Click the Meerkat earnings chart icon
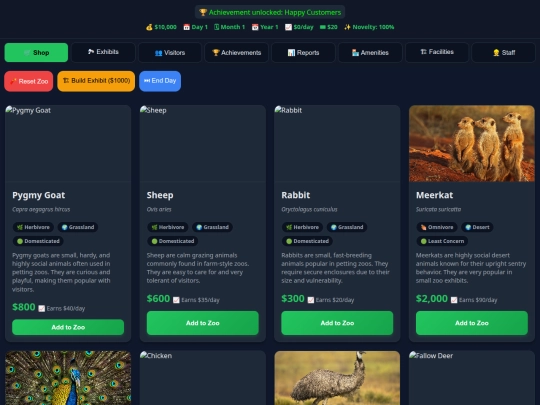This screenshot has height=405, width=540. (454, 300)
